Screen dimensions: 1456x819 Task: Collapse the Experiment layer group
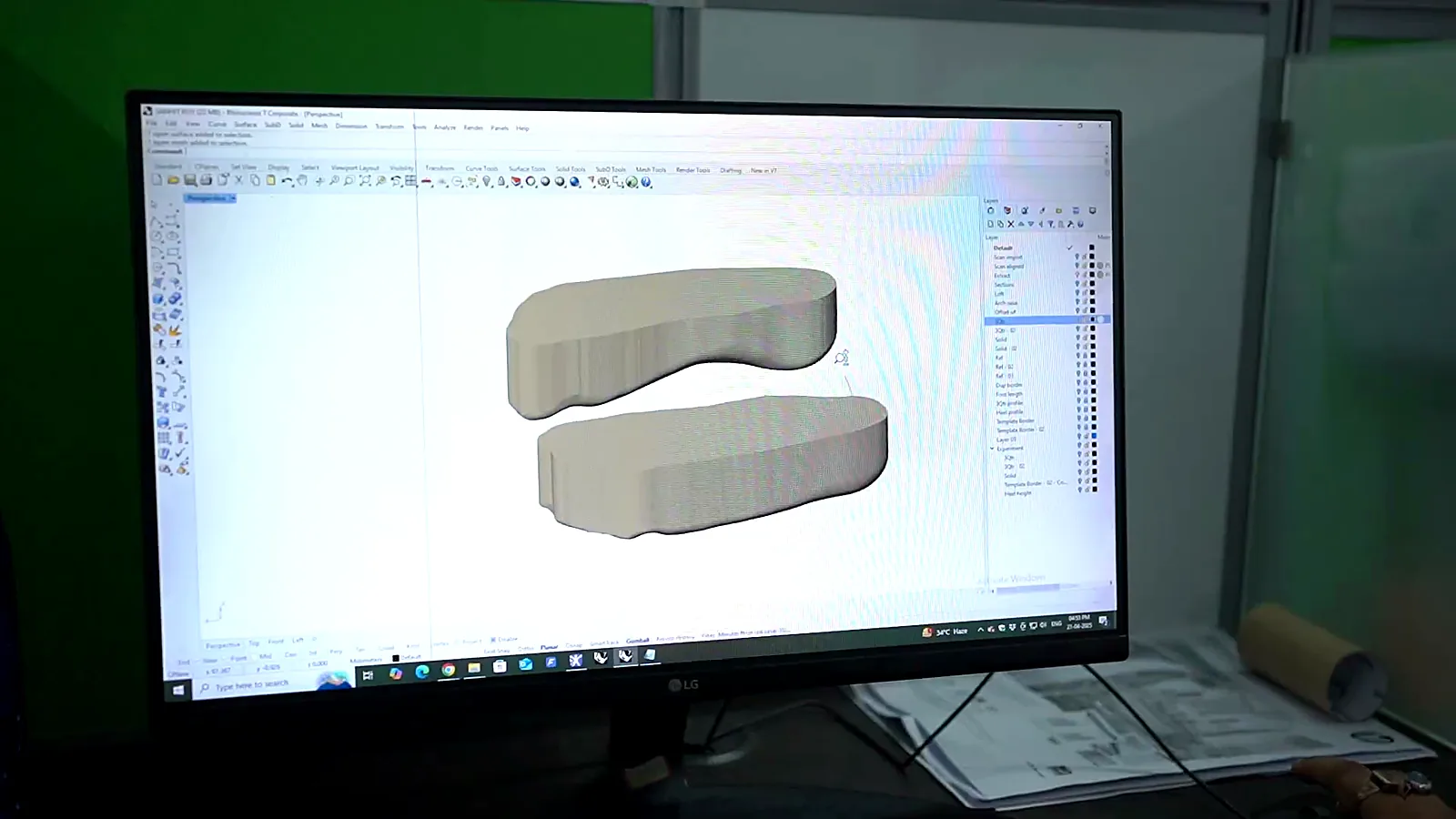(992, 448)
